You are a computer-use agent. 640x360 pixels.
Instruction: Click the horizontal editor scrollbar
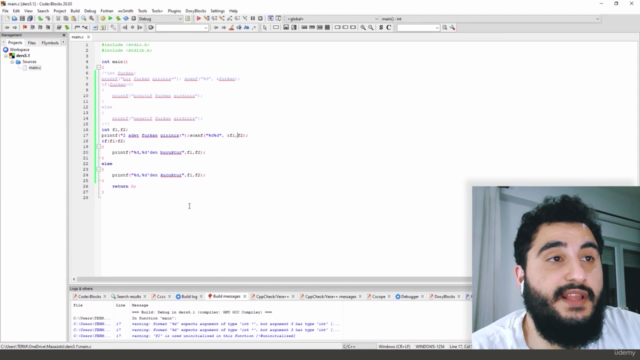click(x=272, y=279)
